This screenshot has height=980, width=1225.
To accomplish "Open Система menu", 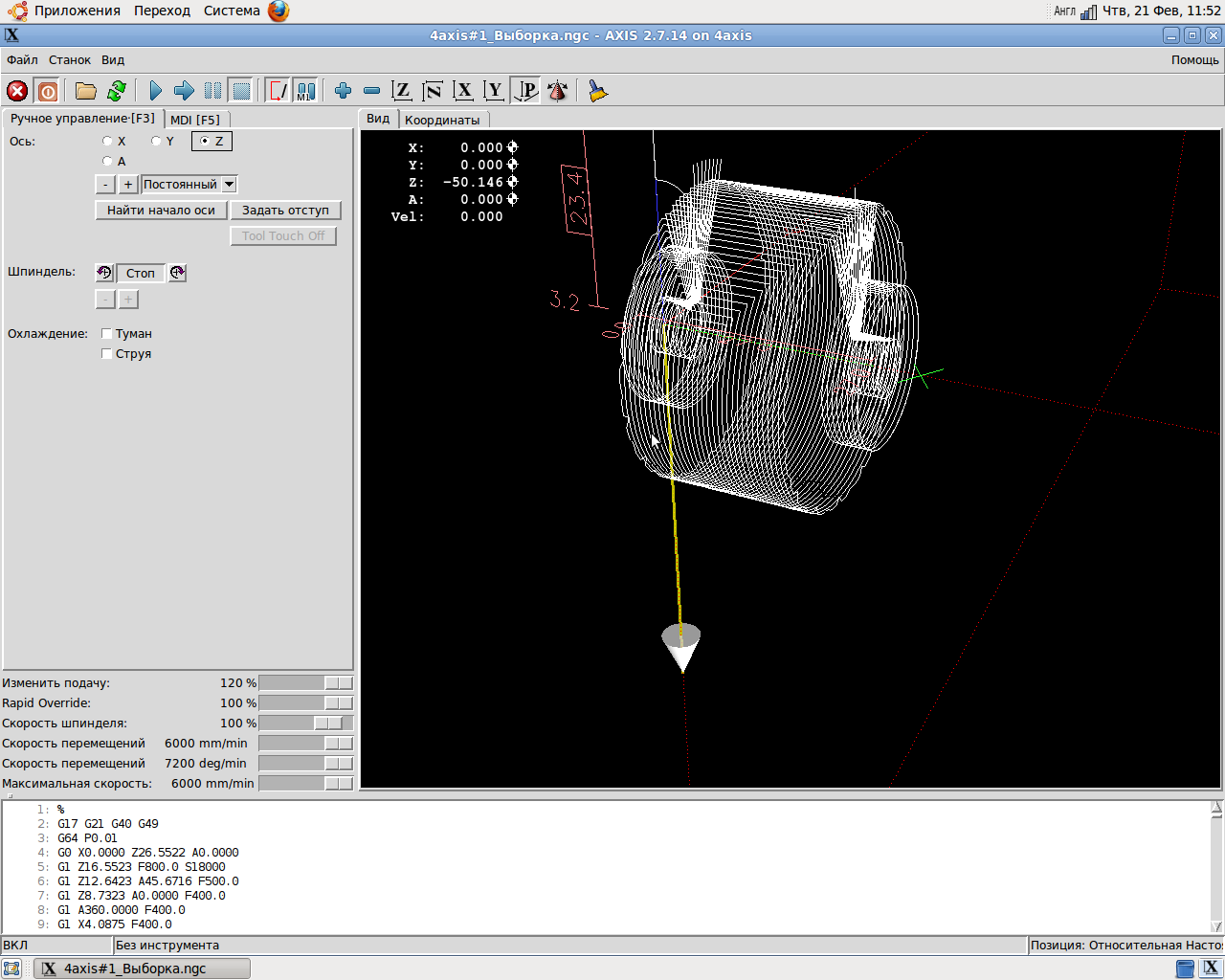I will pos(232,11).
